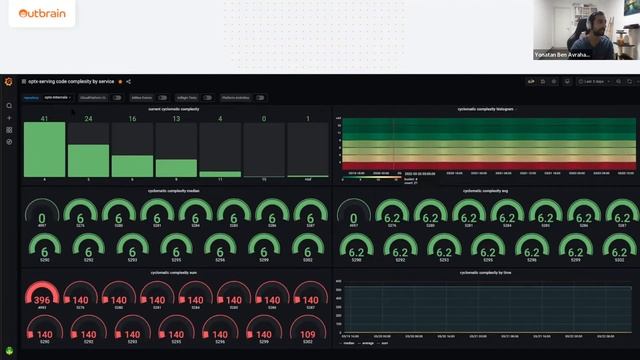Viewport: 640px width, 360px height.
Task: Open the Grafana logo home menu
Action: tap(9, 82)
